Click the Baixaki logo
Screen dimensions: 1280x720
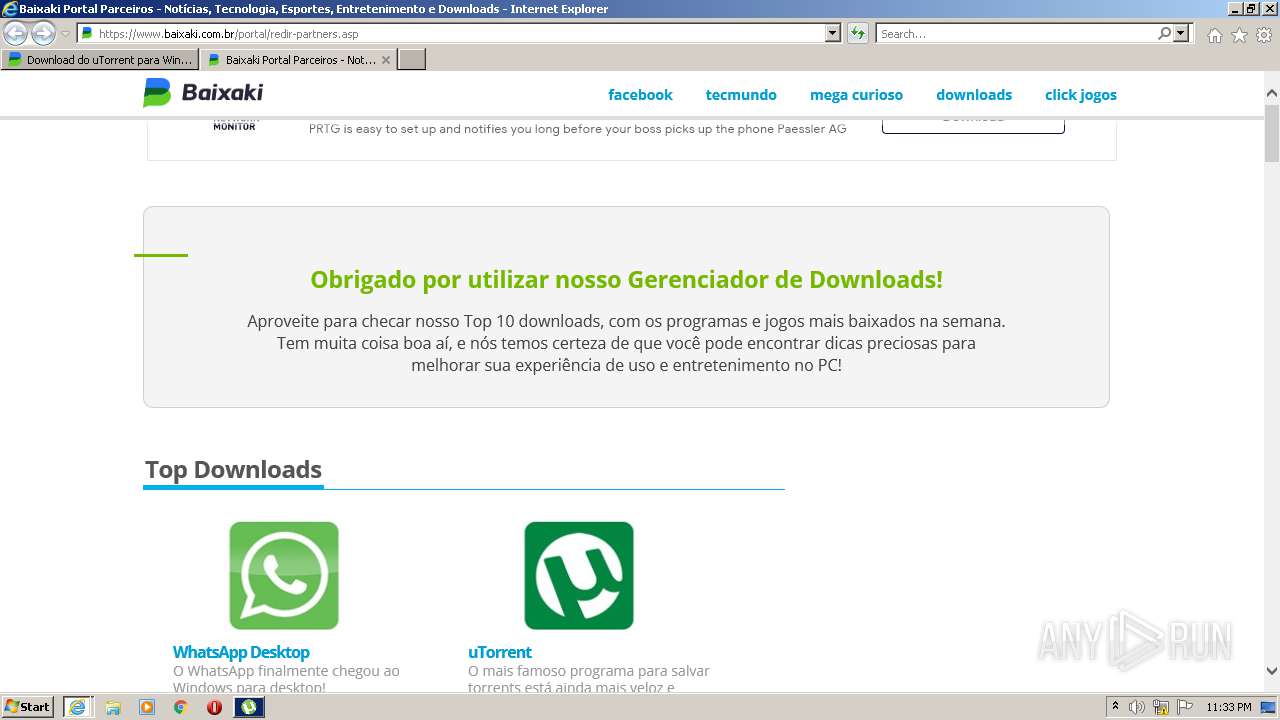203,93
